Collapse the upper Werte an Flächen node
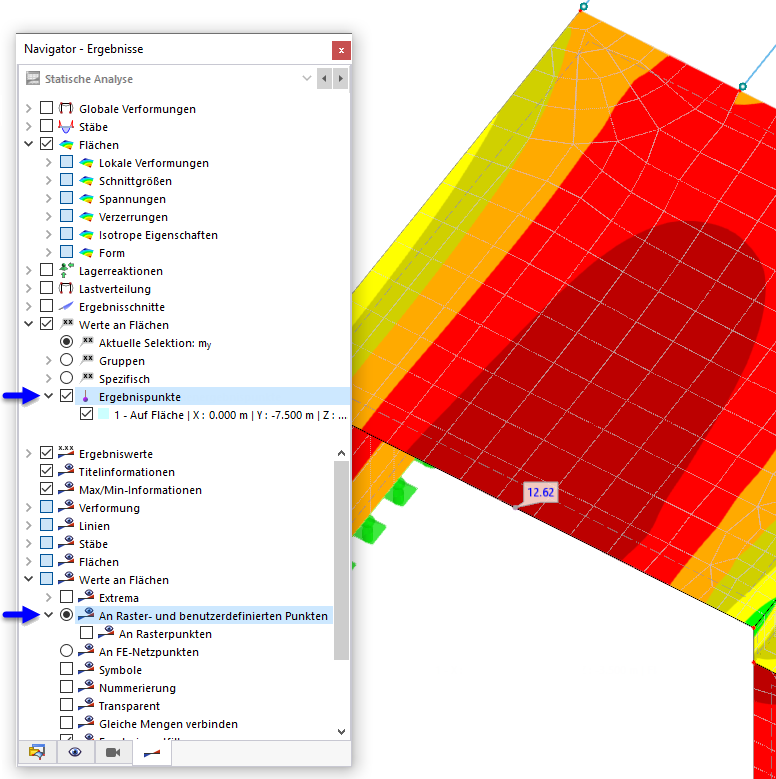This screenshot has height=779, width=776. tap(29, 324)
